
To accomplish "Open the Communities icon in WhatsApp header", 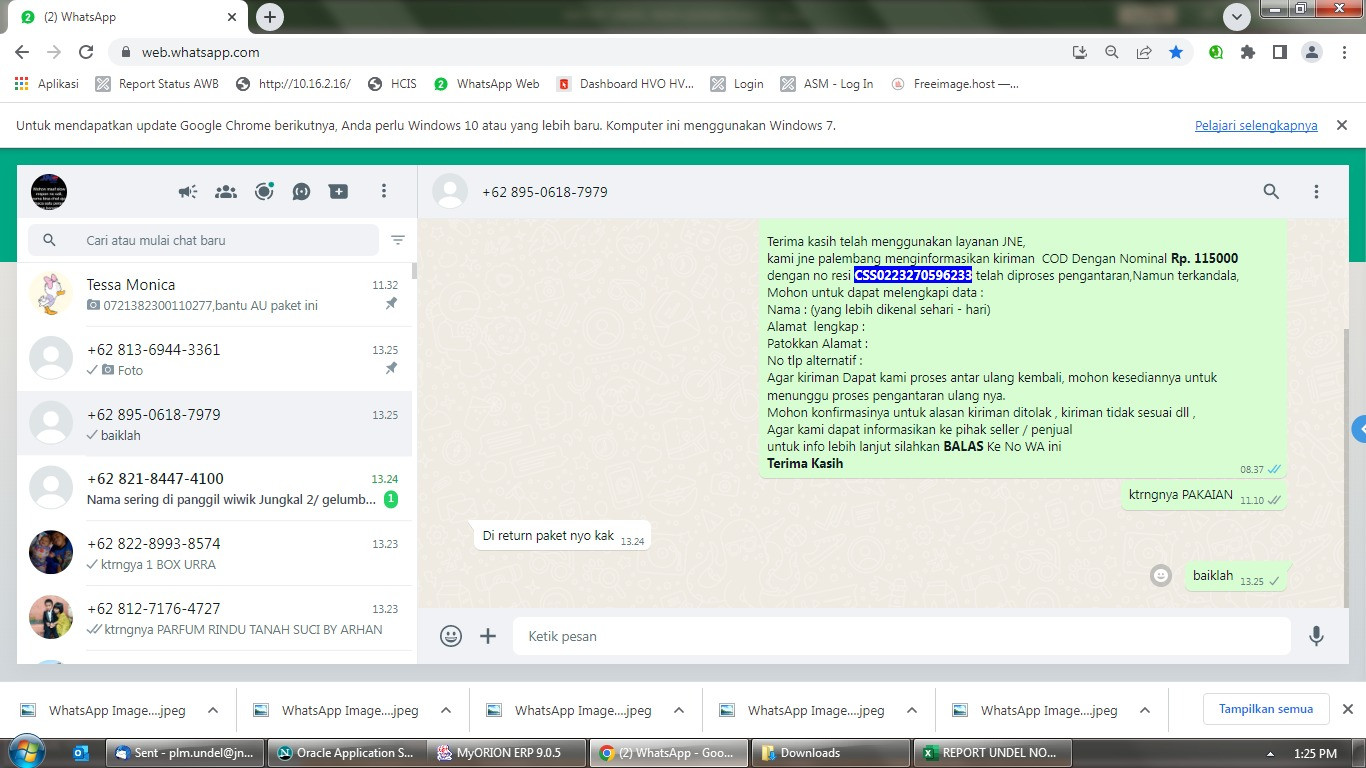I will [226, 192].
